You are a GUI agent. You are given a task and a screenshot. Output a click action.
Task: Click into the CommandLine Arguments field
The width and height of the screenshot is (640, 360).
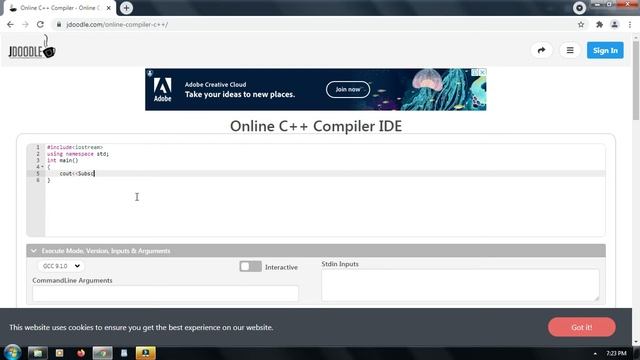click(x=165, y=293)
